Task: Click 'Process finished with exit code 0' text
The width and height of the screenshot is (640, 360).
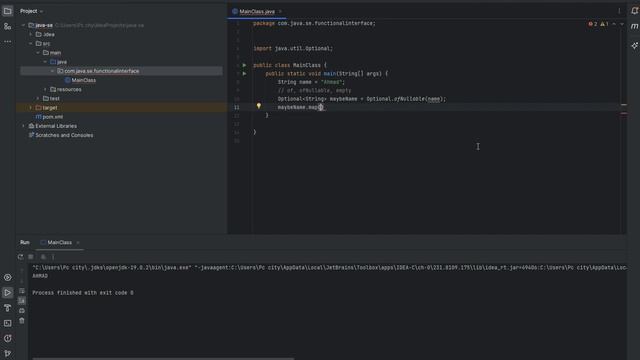Action: tap(83, 293)
